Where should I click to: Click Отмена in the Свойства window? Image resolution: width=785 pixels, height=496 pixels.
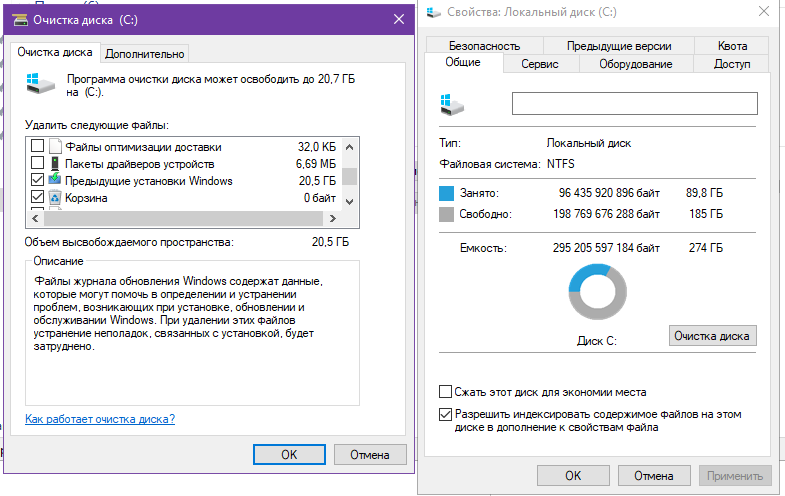pos(654,475)
